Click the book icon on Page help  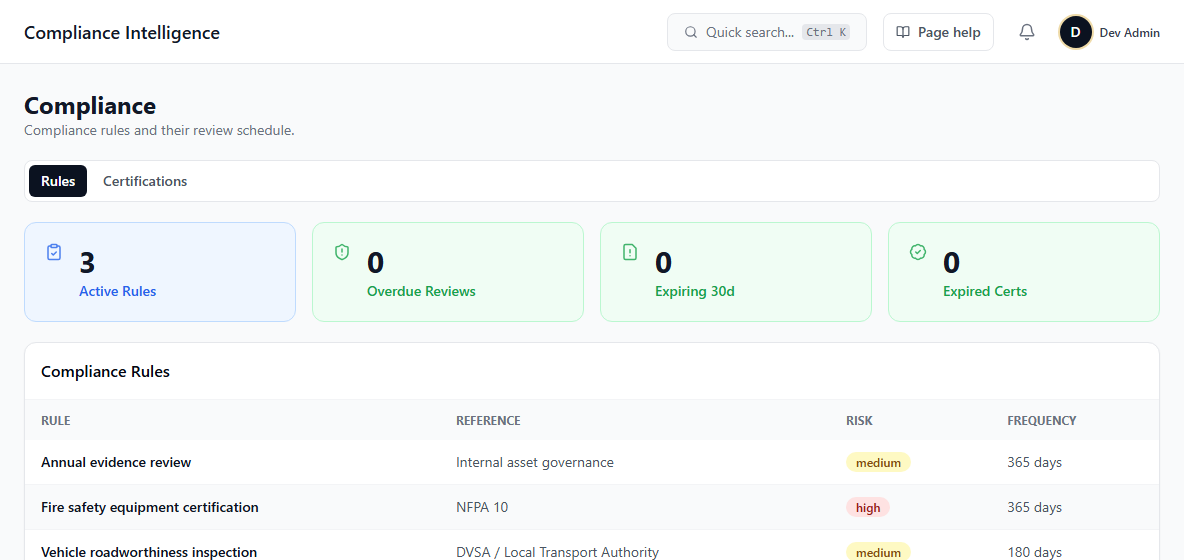[902, 32]
